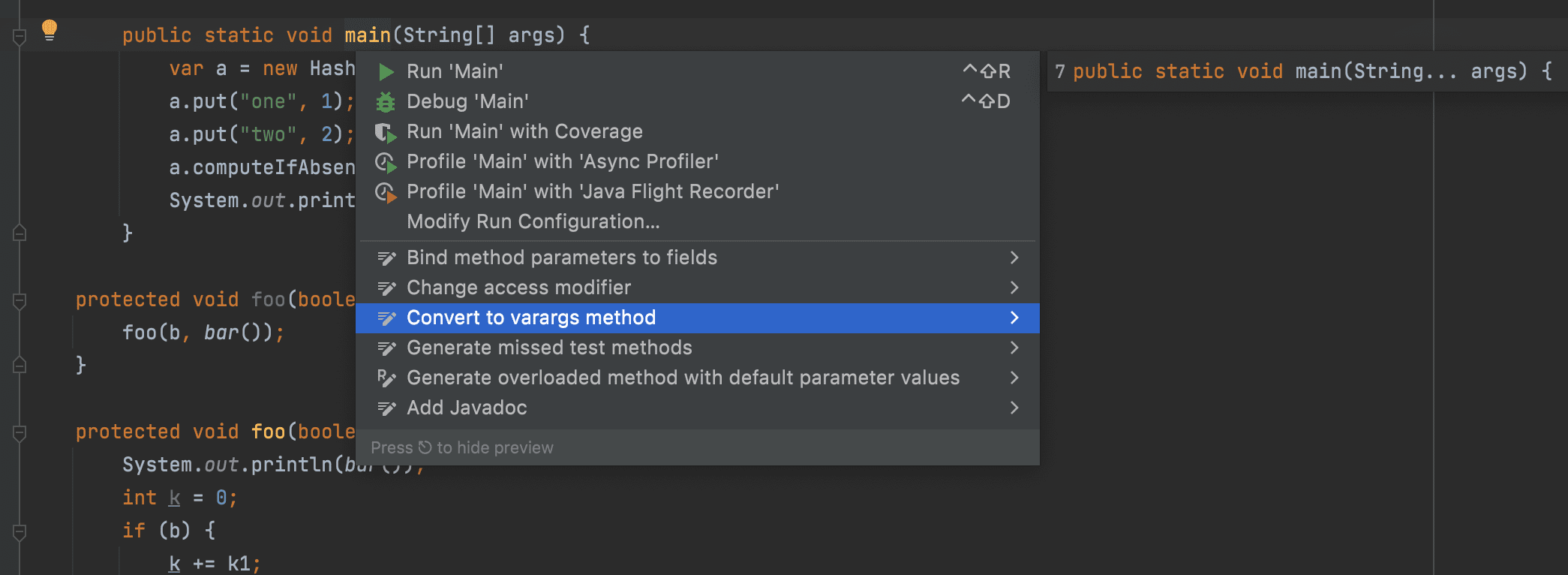Click the Debug 'Main' bug icon
Viewport: 1568px width, 575px height.
tap(386, 101)
